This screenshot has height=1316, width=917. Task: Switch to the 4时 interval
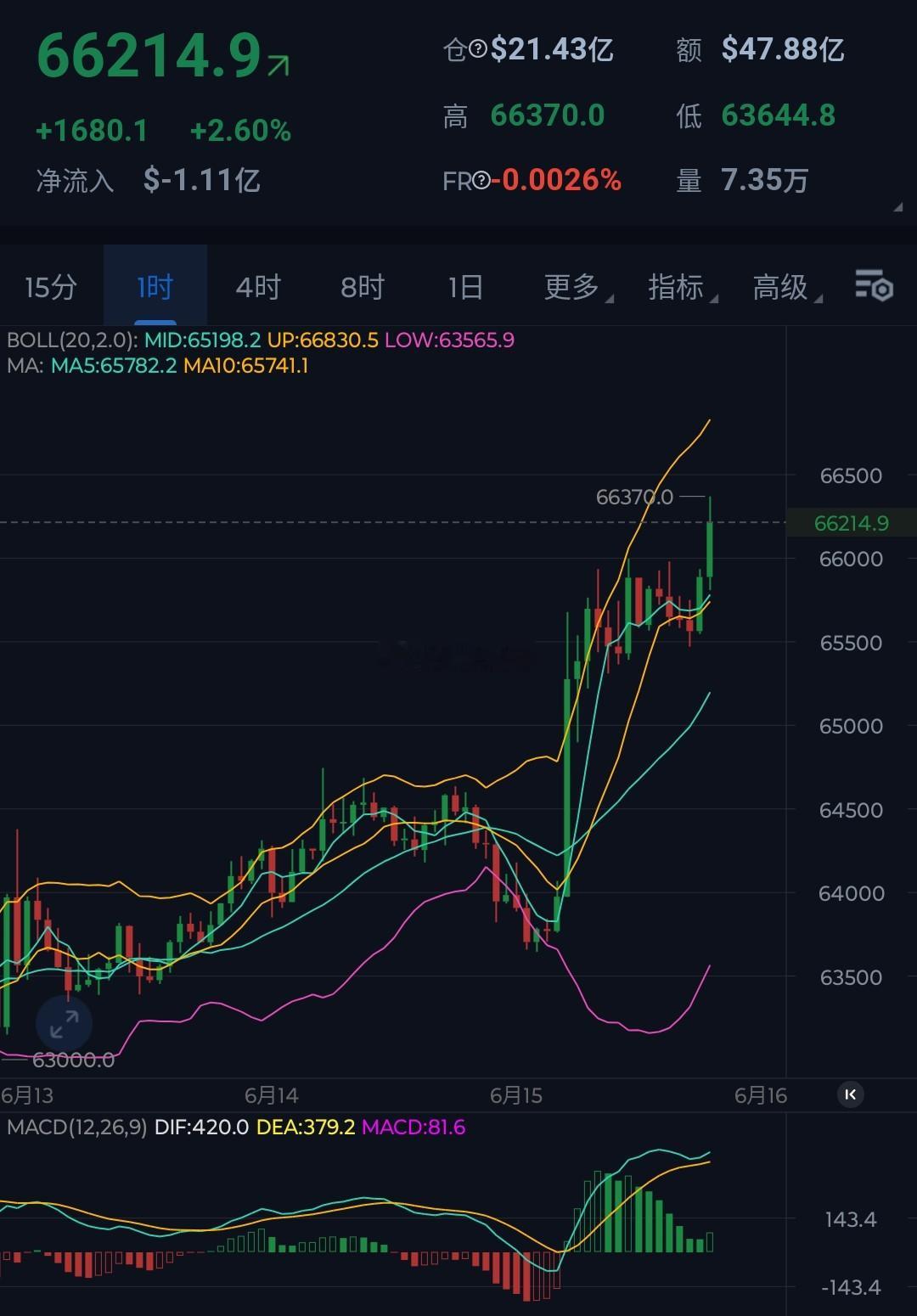(258, 287)
